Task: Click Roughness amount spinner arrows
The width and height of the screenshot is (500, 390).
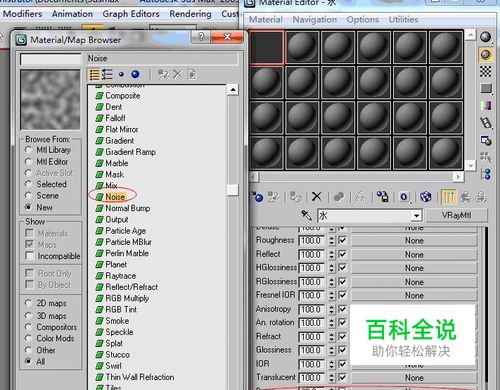Action: point(331,240)
